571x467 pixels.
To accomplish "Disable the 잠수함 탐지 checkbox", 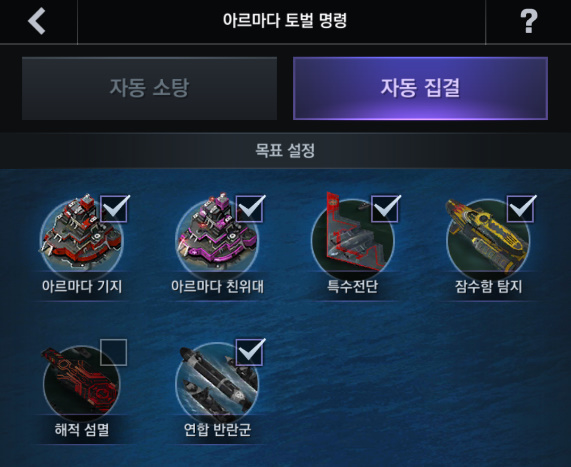I will click(521, 209).
